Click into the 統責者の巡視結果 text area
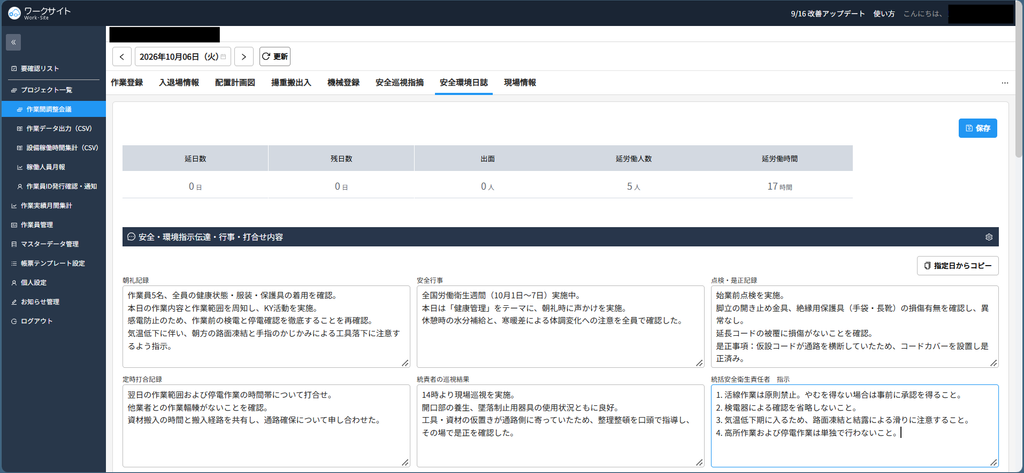This screenshot has width=1024, height=473. click(560, 426)
